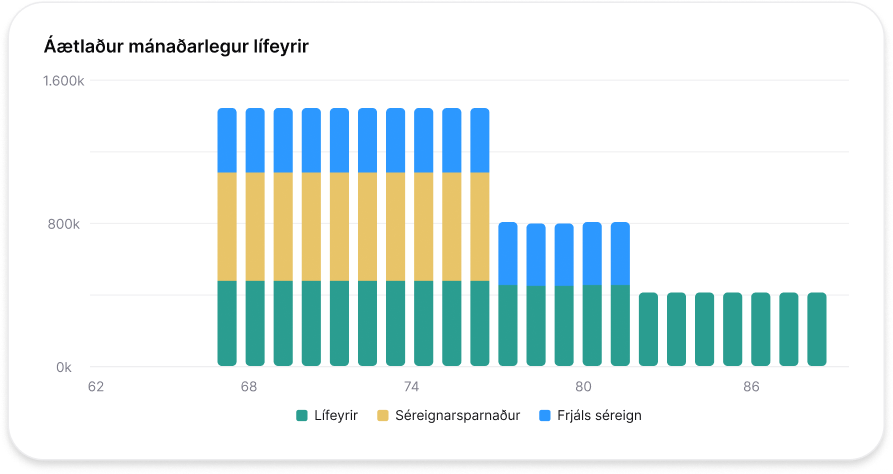The height and width of the screenshot is (474, 893).
Task: Toggle the Séreignarsparnaður series legend label
Action: click(x=458, y=414)
